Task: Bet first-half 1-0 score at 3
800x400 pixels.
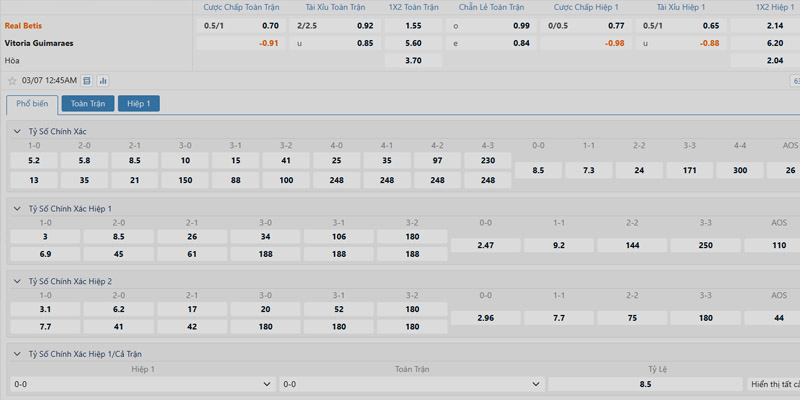Action: coord(45,237)
